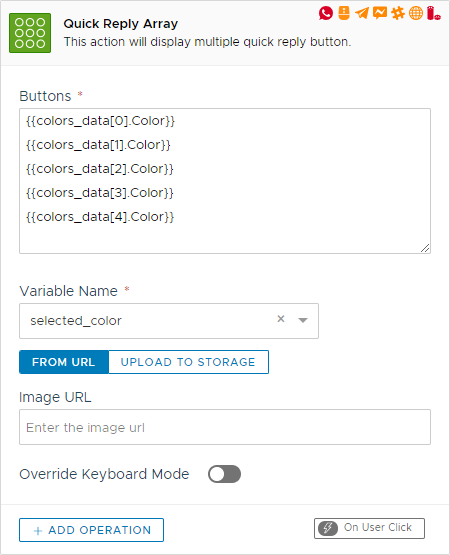Click the red Alexa device icon
The height and width of the screenshot is (555, 450).
pos(433,13)
